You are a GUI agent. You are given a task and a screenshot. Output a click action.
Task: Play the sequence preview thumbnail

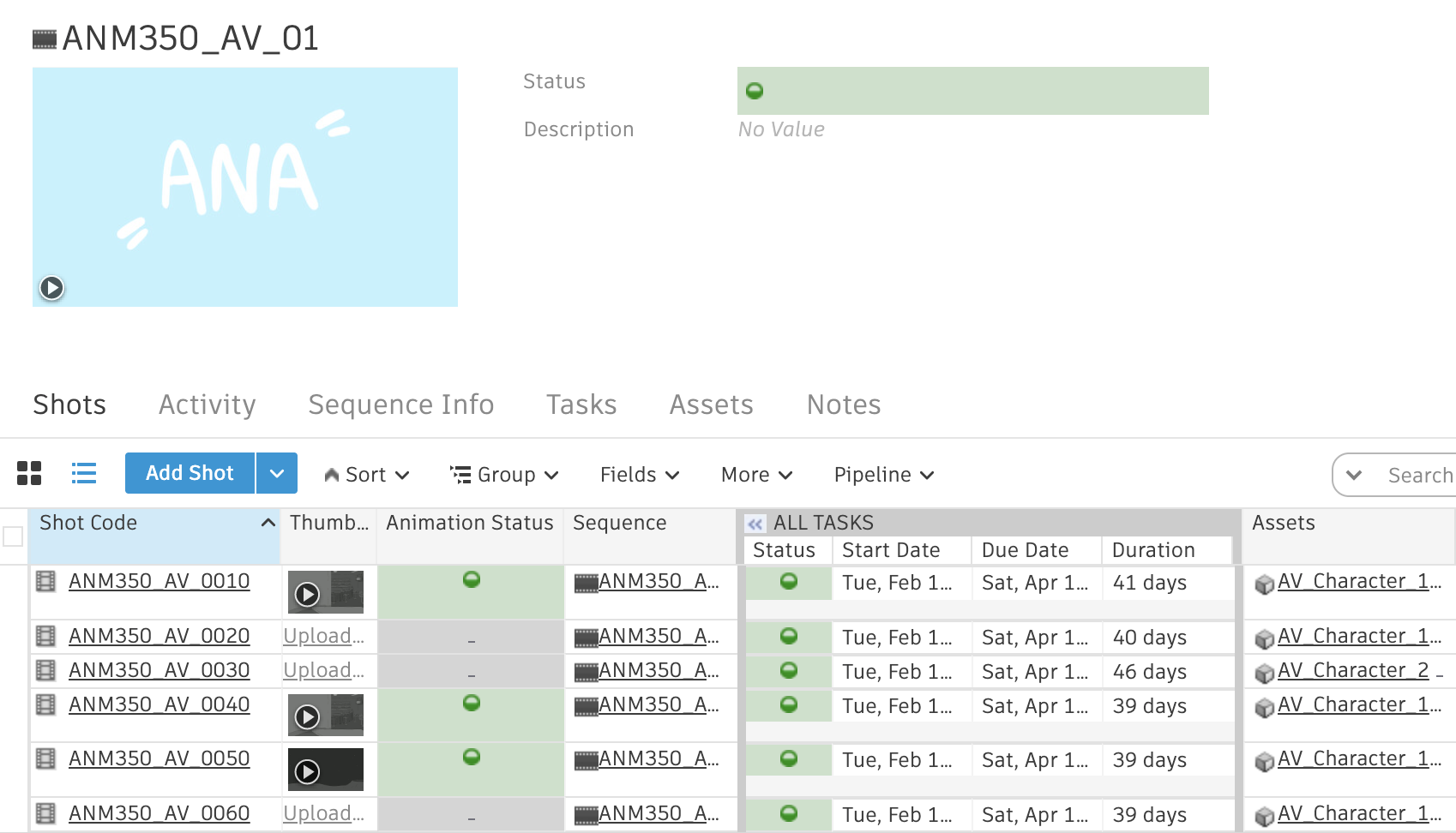pyautogui.click(x=51, y=288)
